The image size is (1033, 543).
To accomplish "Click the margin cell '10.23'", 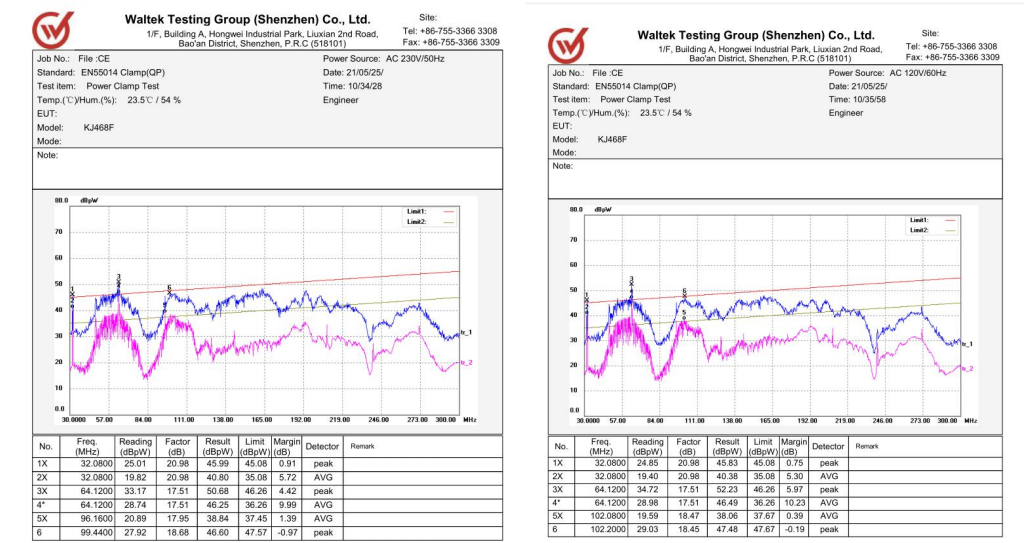I will tap(794, 503).
